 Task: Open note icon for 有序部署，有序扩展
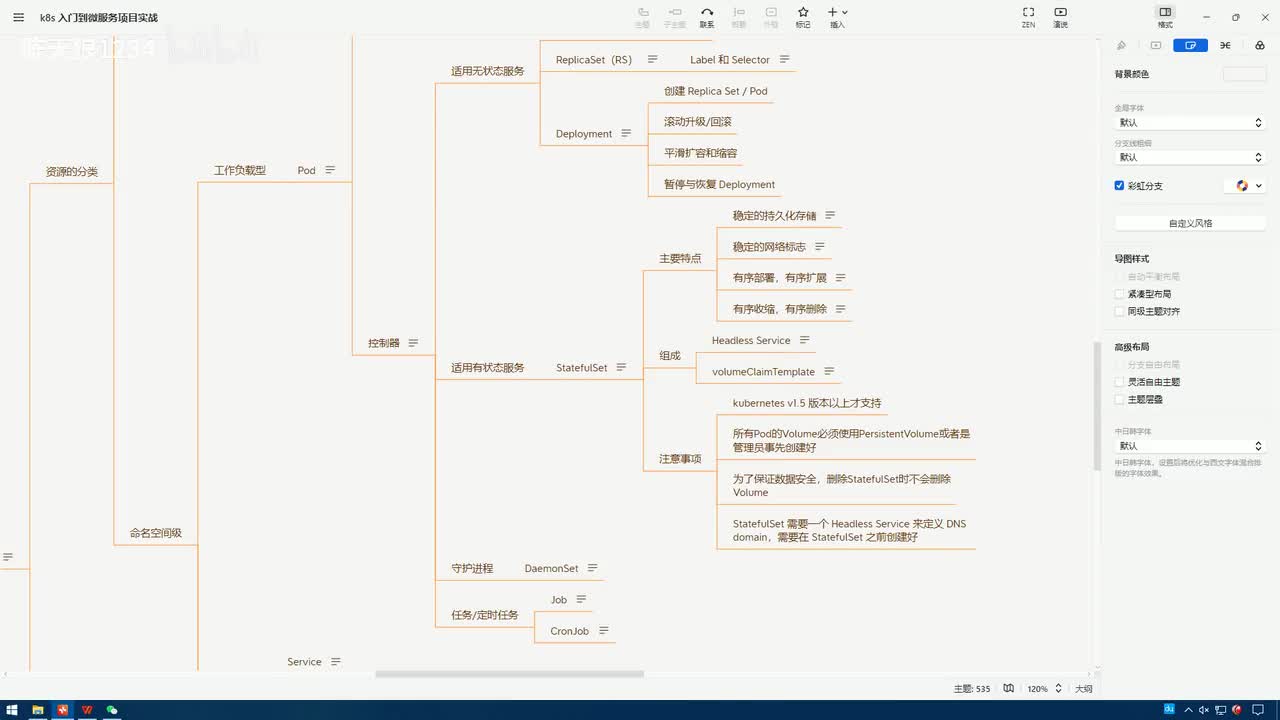841,277
